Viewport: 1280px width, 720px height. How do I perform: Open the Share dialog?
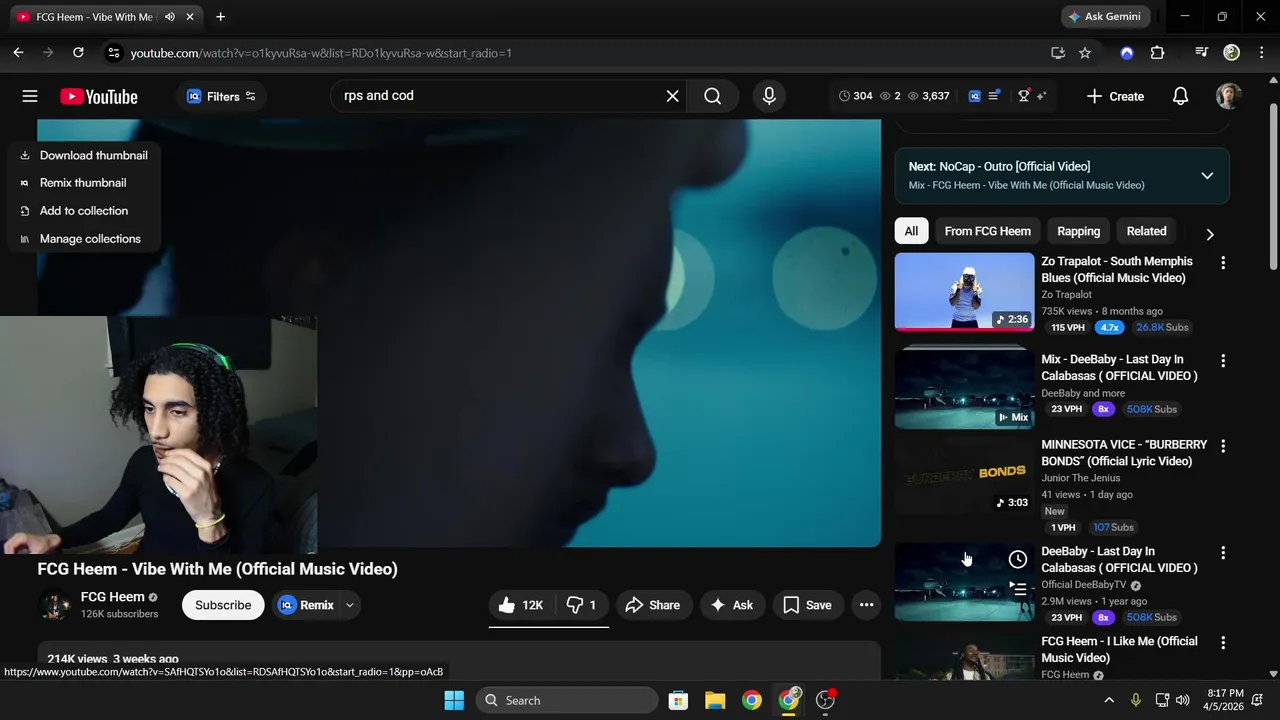[653, 605]
